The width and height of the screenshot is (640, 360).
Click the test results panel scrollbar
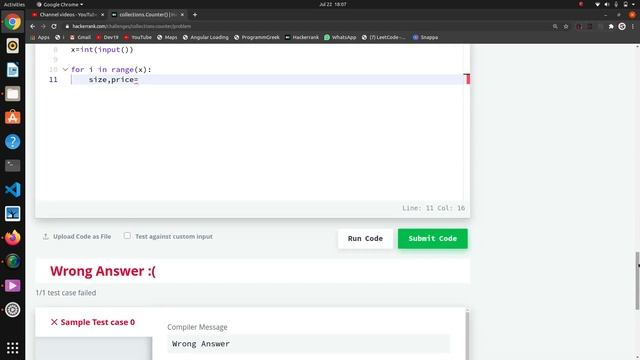click(467, 335)
